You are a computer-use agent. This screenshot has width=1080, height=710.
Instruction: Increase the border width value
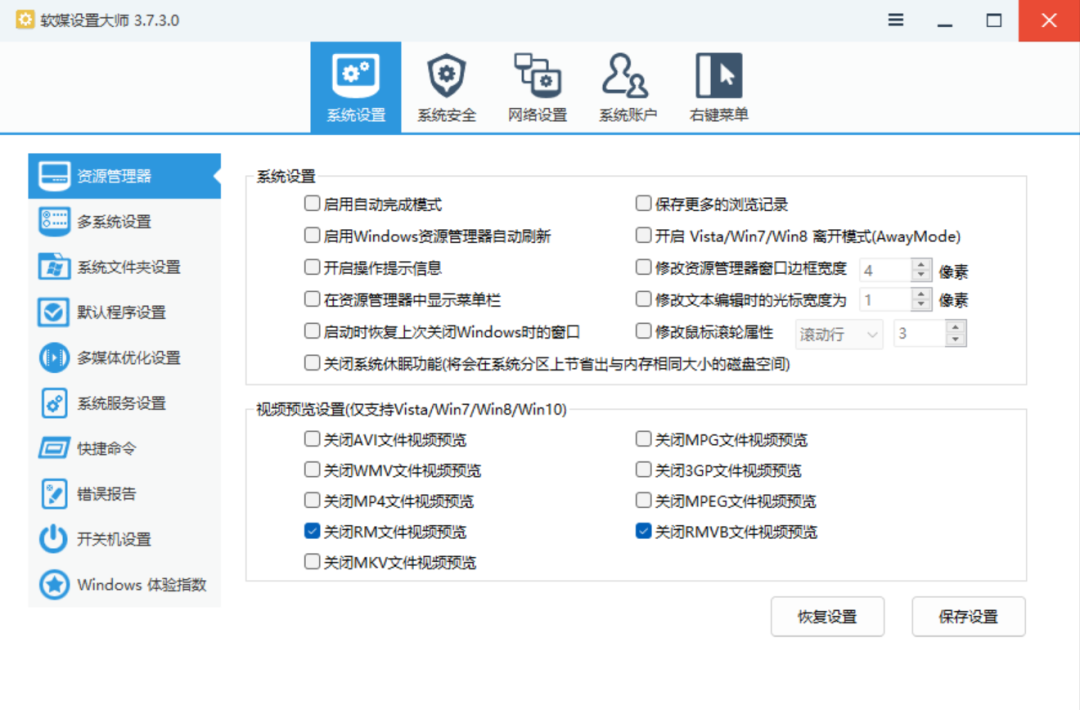[x=921, y=264]
